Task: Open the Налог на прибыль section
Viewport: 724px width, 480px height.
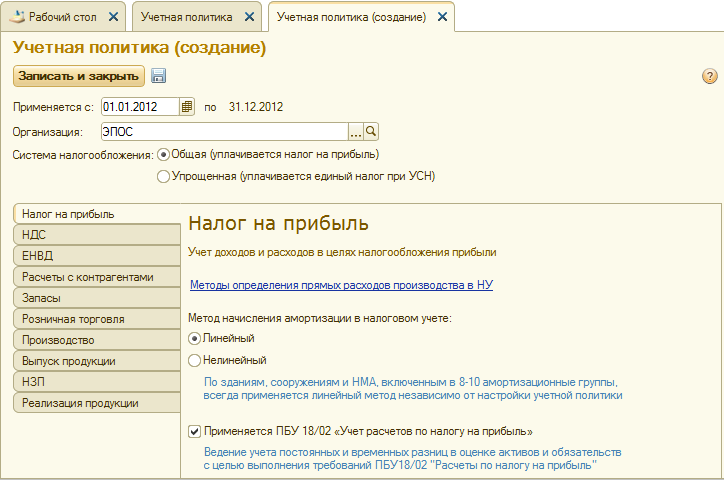Action: tap(97, 214)
